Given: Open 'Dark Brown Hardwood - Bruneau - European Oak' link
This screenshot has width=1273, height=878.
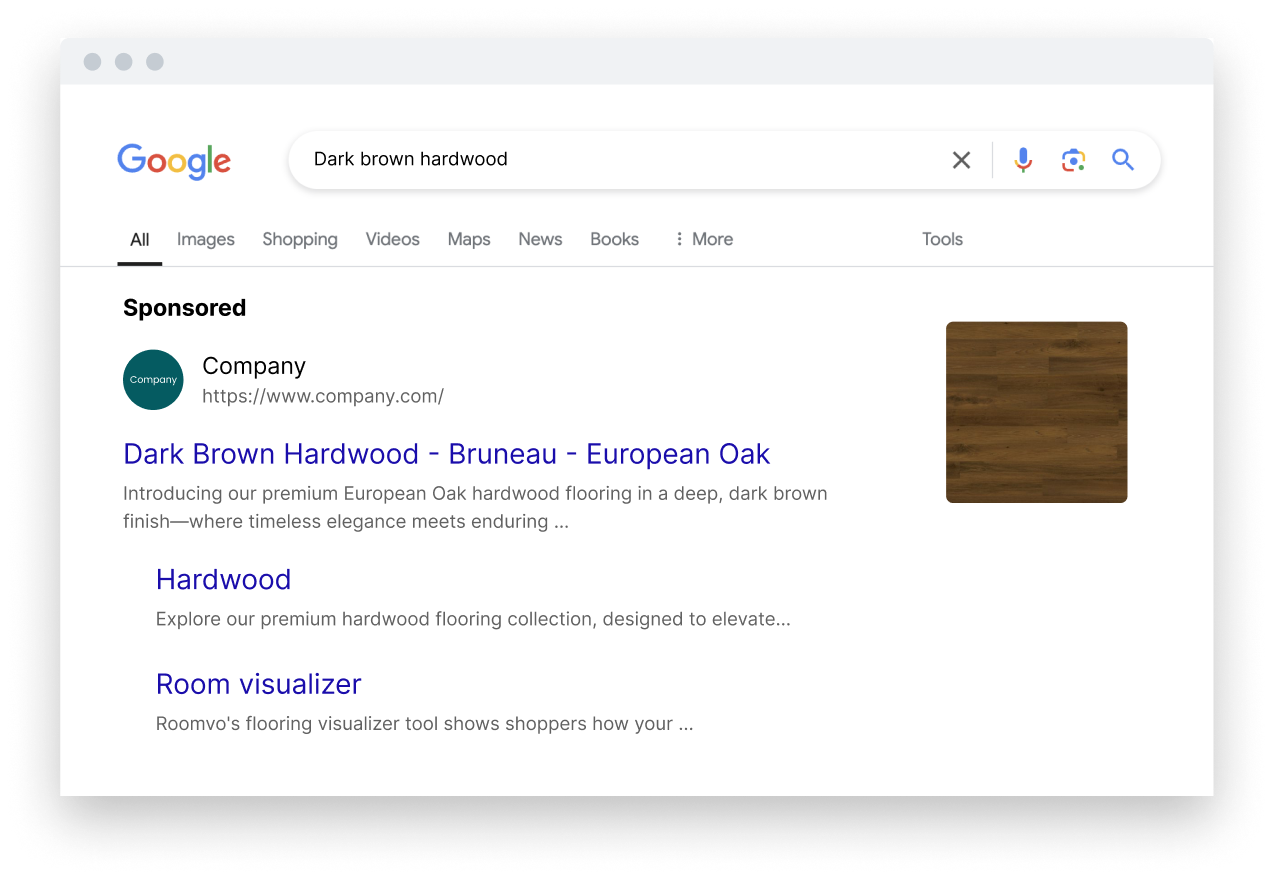Looking at the screenshot, I should 446,454.
